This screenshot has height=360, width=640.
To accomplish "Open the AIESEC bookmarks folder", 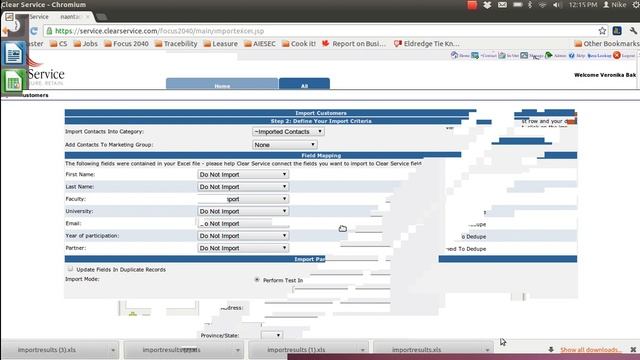I will click(260, 43).
